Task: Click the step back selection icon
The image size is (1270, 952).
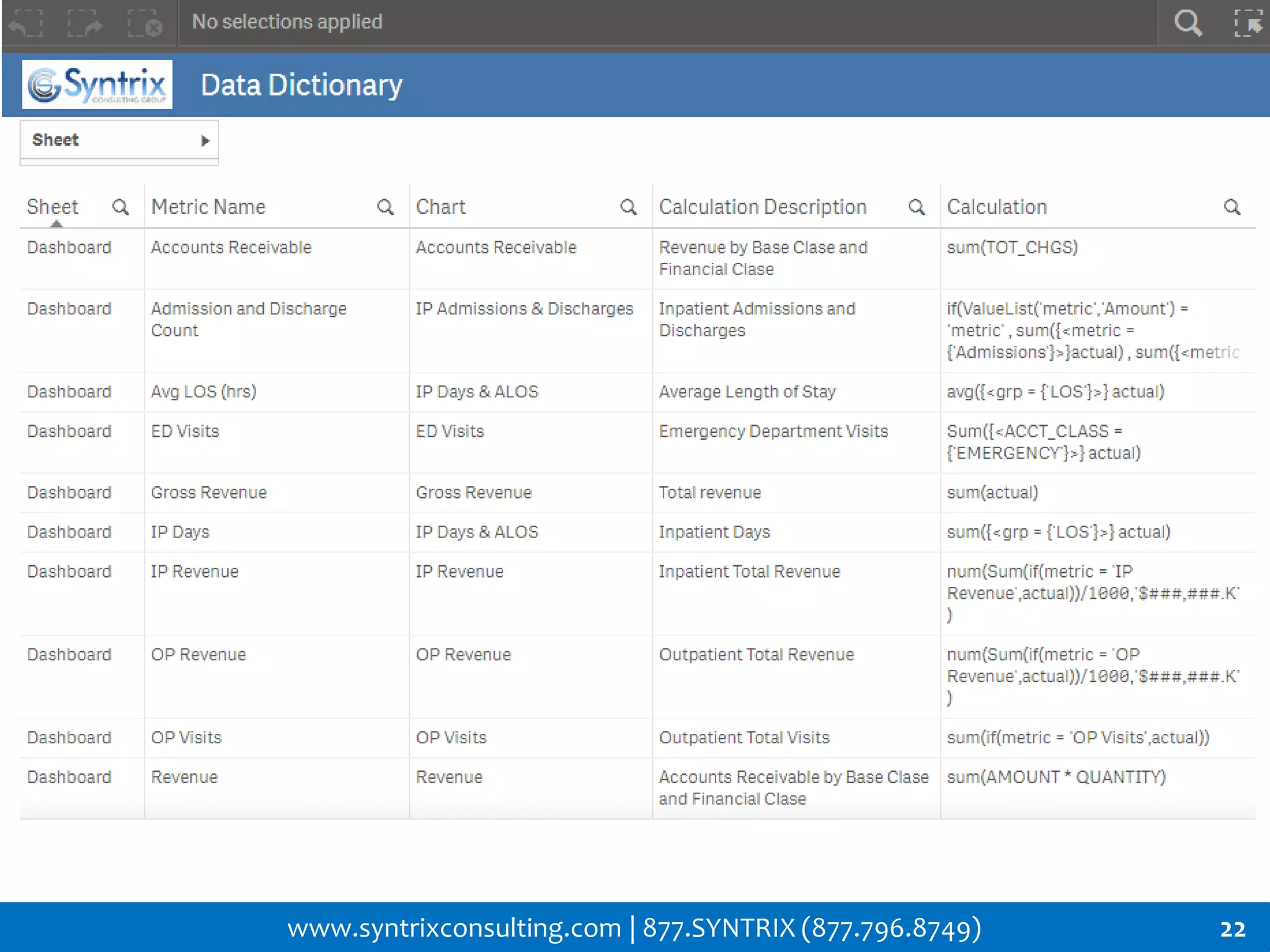Action: click(26, 24)
